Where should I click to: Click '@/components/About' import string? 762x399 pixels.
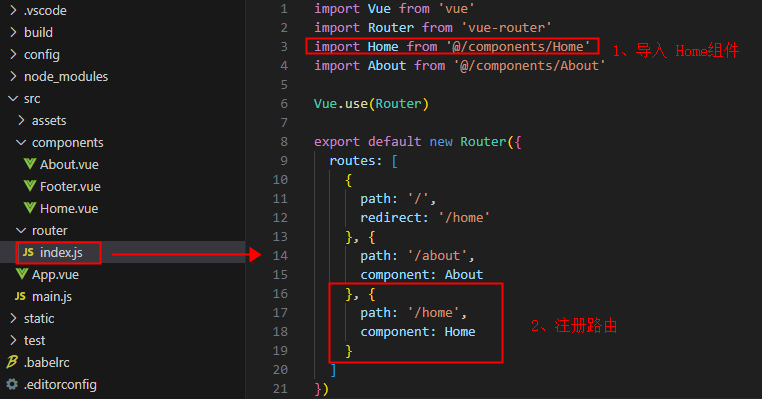coord(530,66)
